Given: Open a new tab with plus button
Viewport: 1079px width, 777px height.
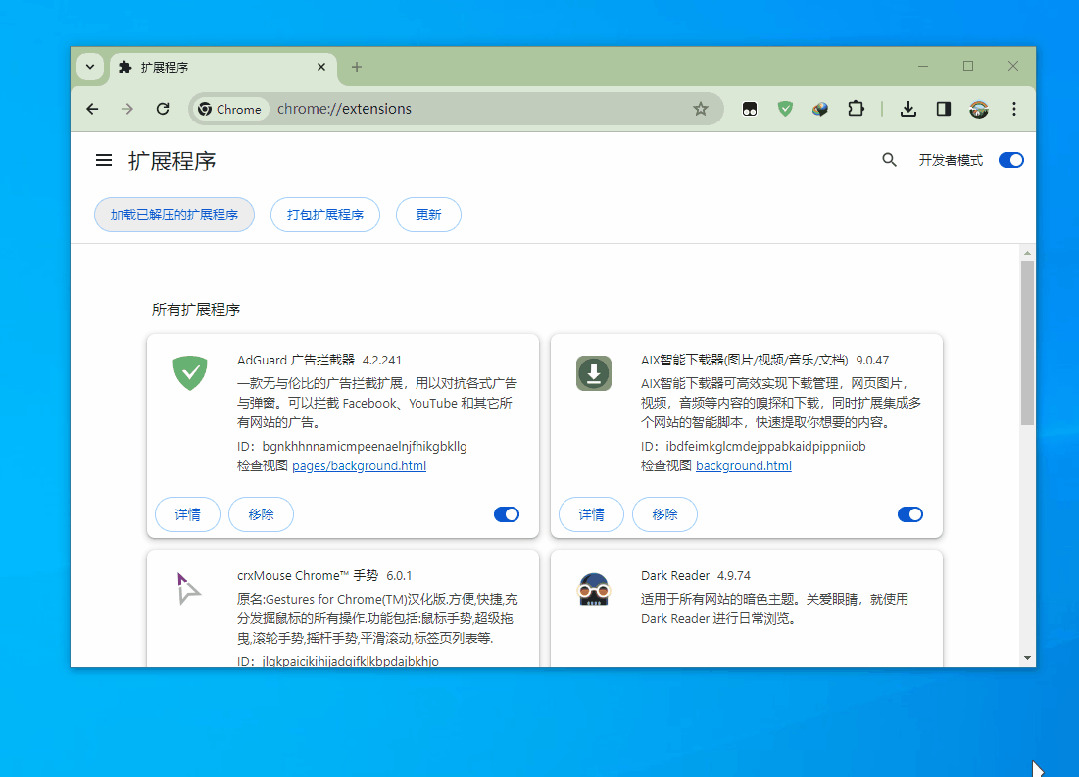Looking at the screenshot, I should pos(356,67).
